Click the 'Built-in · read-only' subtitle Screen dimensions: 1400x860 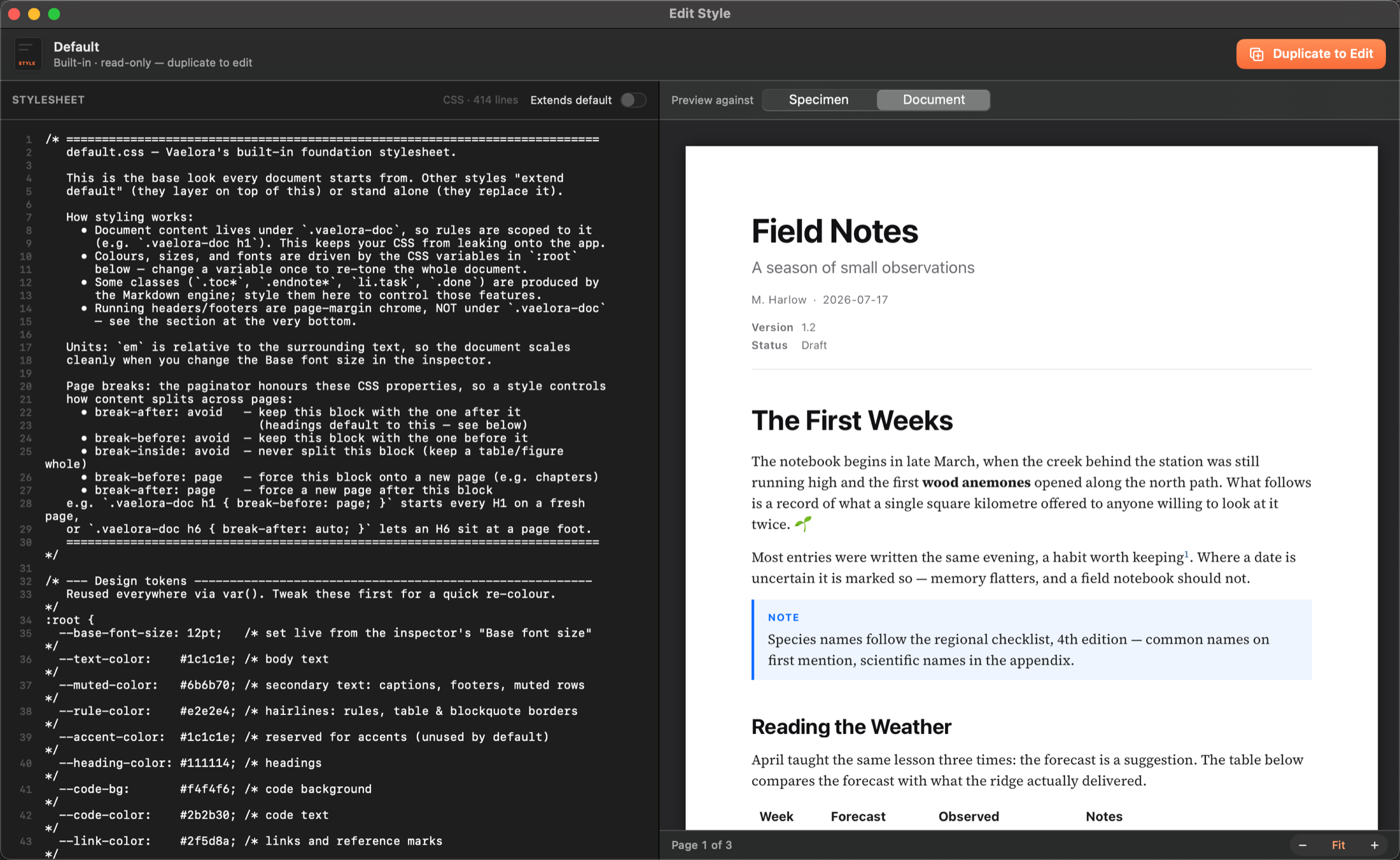coord(153,63)
